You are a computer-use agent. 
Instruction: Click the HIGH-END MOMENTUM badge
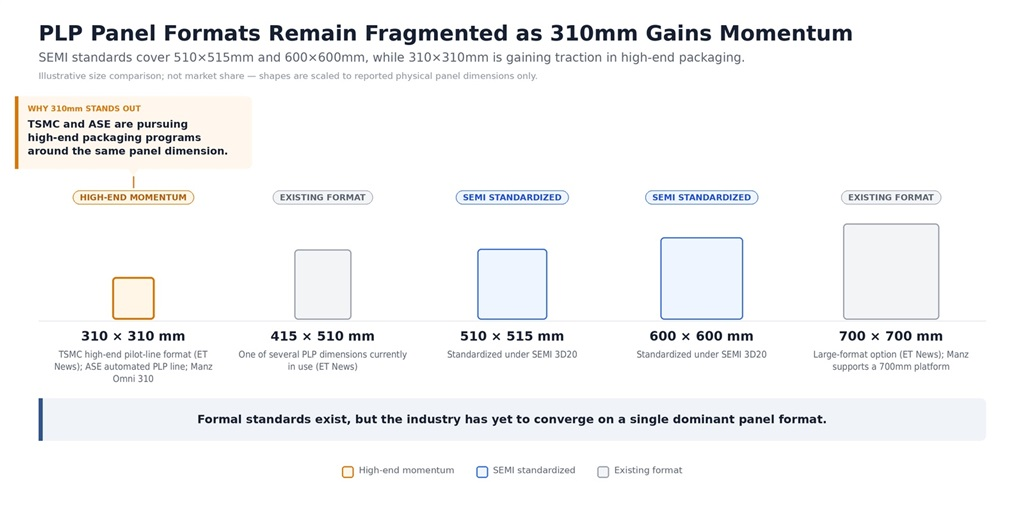point(133,197)
